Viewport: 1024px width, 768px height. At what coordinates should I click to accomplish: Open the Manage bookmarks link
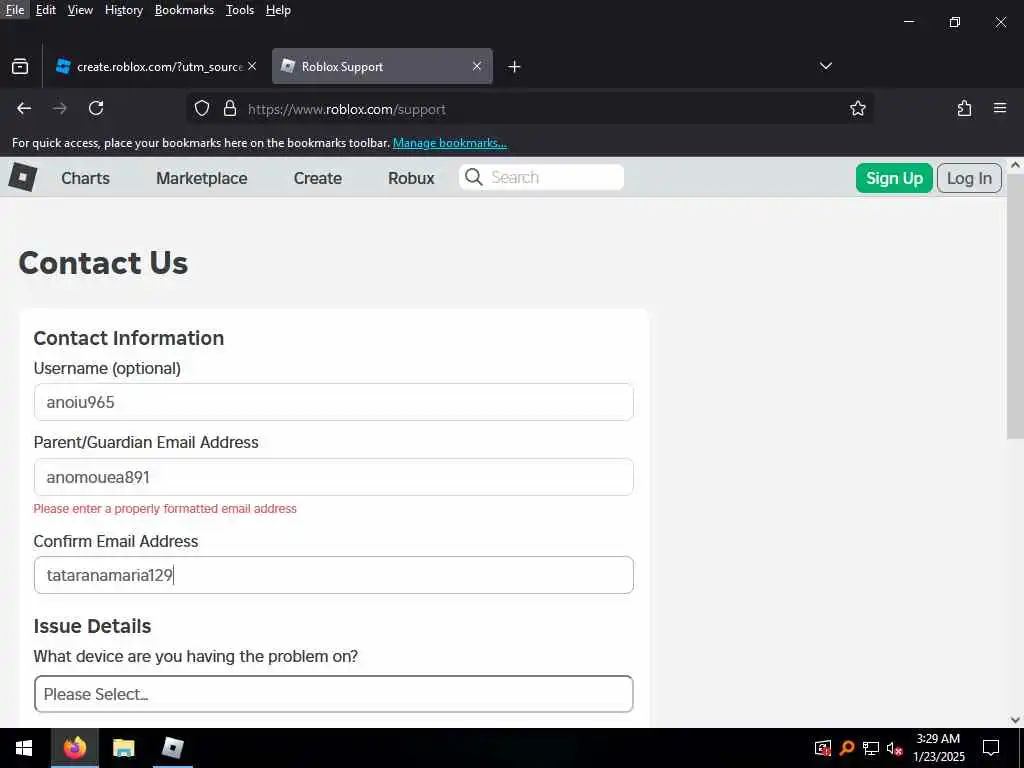coord(449,142)
